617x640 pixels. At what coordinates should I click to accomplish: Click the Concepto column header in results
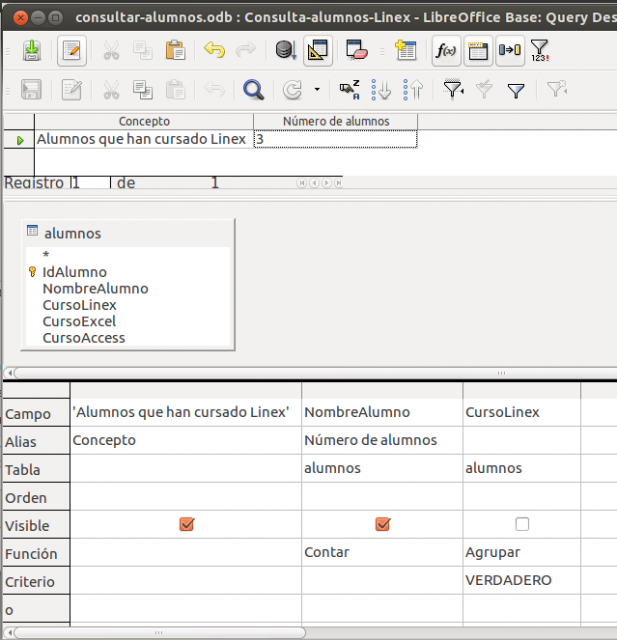144,121
